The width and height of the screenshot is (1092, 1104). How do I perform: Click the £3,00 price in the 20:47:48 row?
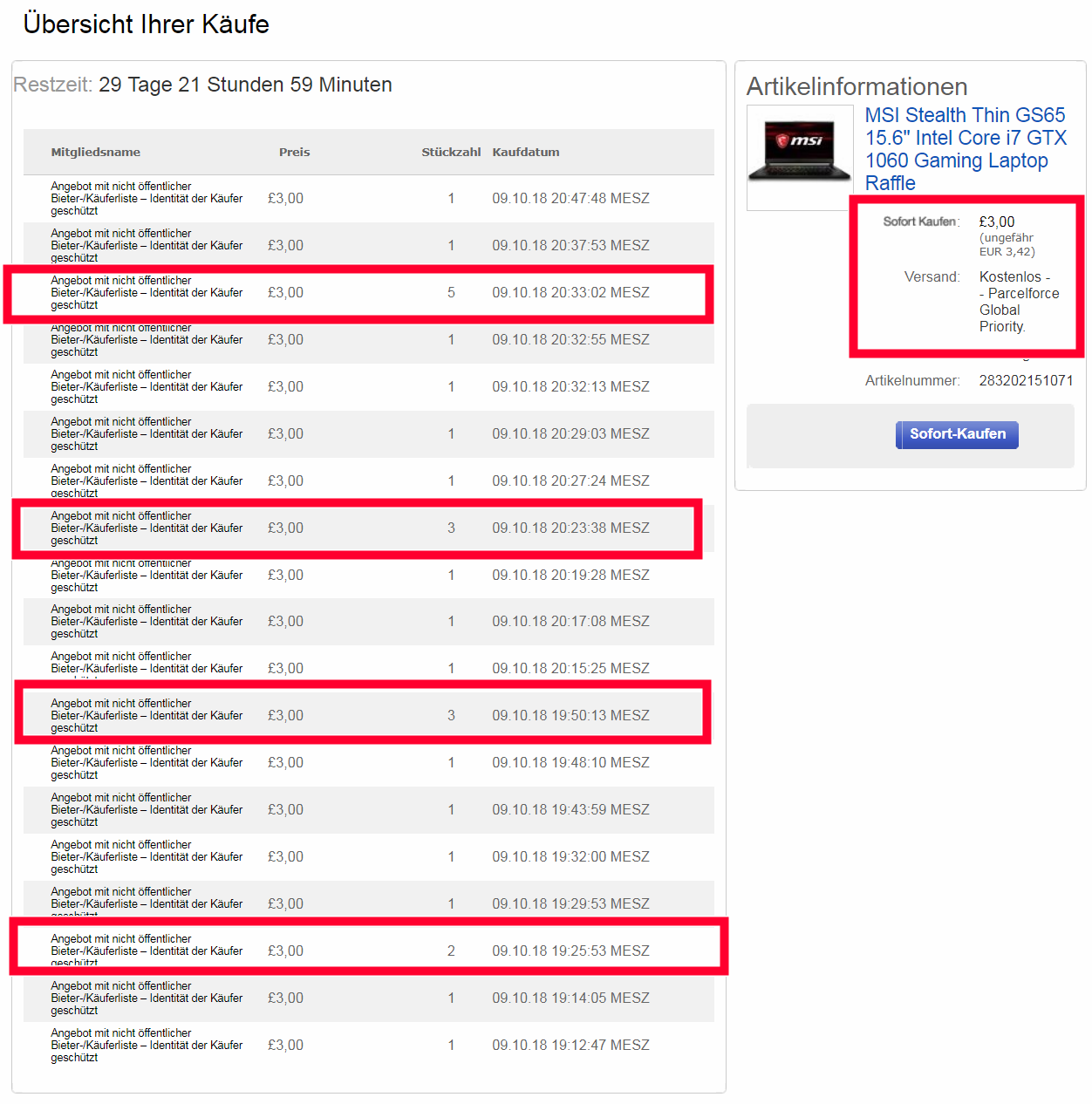point(285,198)
